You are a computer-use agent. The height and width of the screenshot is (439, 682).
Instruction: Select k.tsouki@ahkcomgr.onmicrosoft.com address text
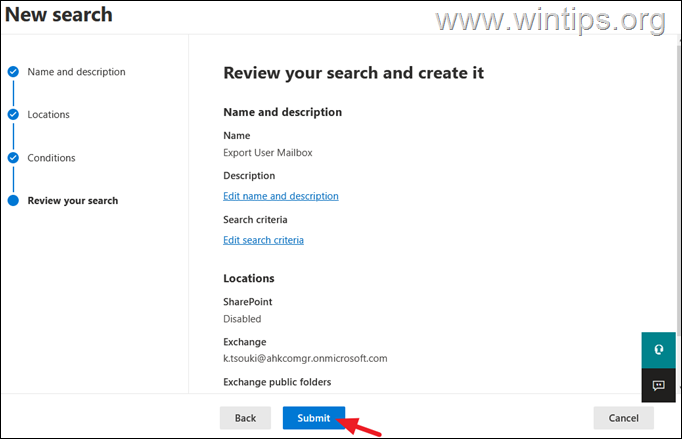(305, 359)
